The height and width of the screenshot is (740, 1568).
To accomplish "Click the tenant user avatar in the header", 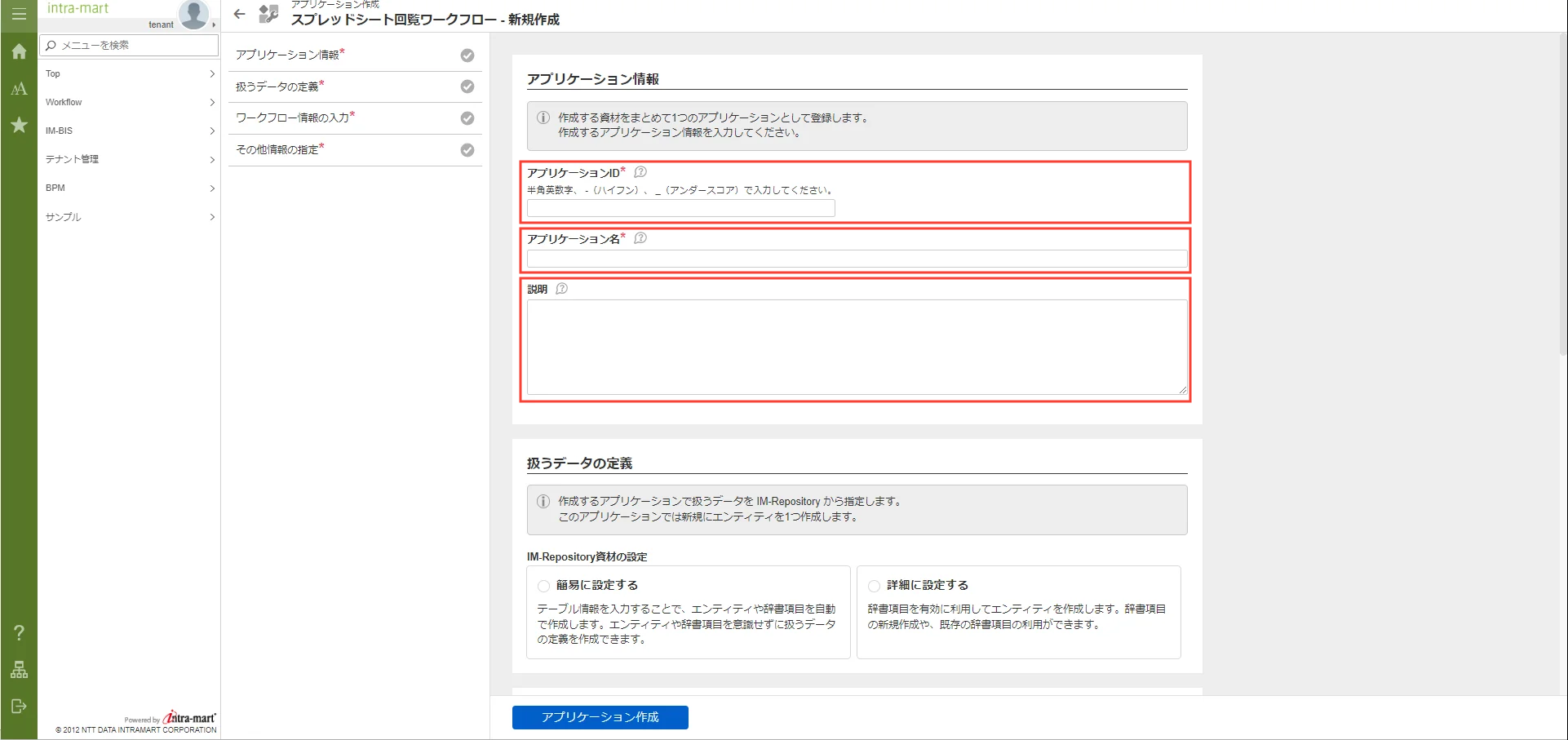I will tap(193, 14).
